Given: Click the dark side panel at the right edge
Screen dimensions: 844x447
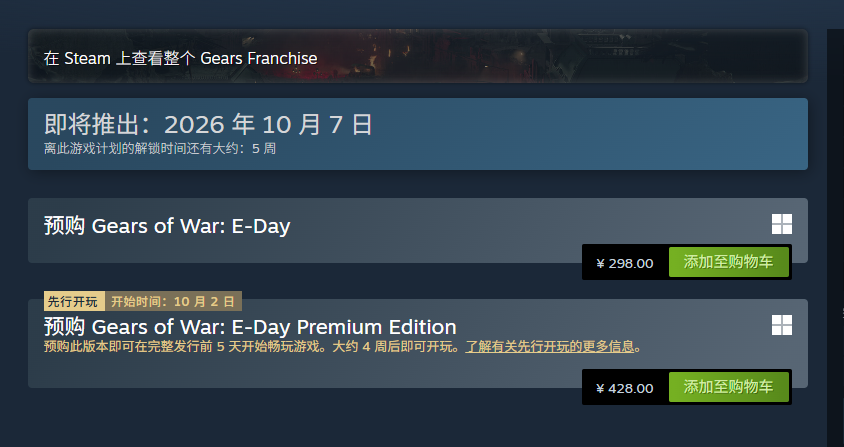Looking at the screenshot, I should 835,237.
